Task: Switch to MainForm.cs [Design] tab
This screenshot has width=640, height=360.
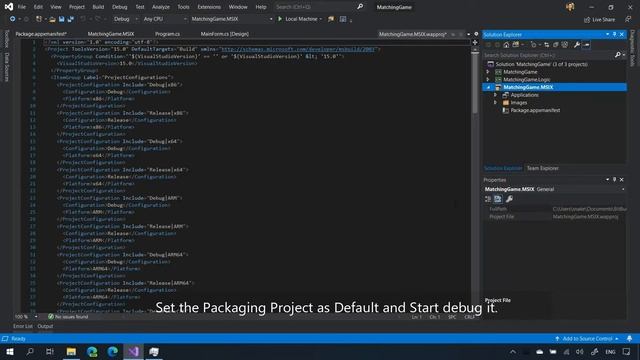Action: point(224,34)
